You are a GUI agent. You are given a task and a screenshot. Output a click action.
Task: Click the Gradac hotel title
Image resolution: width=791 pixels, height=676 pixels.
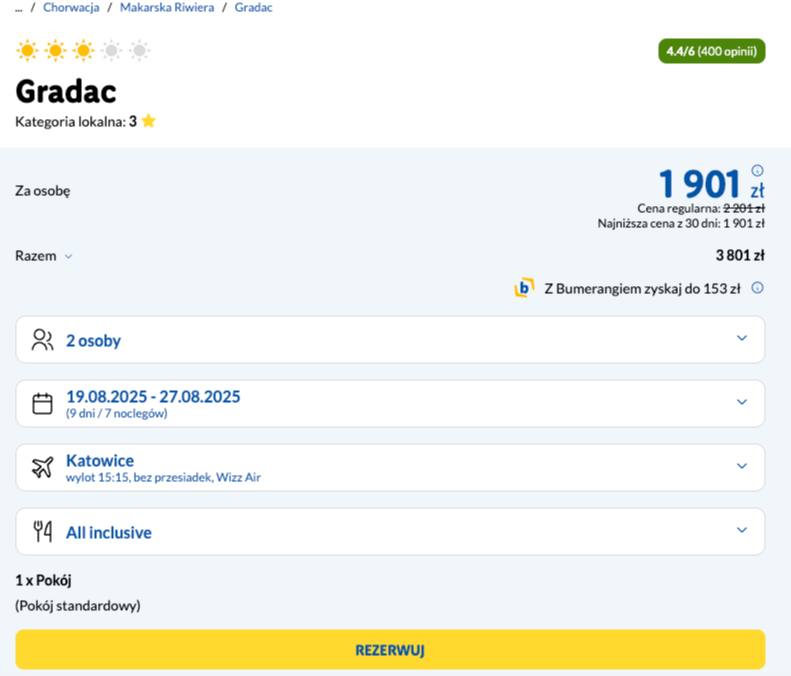[66, 91]
